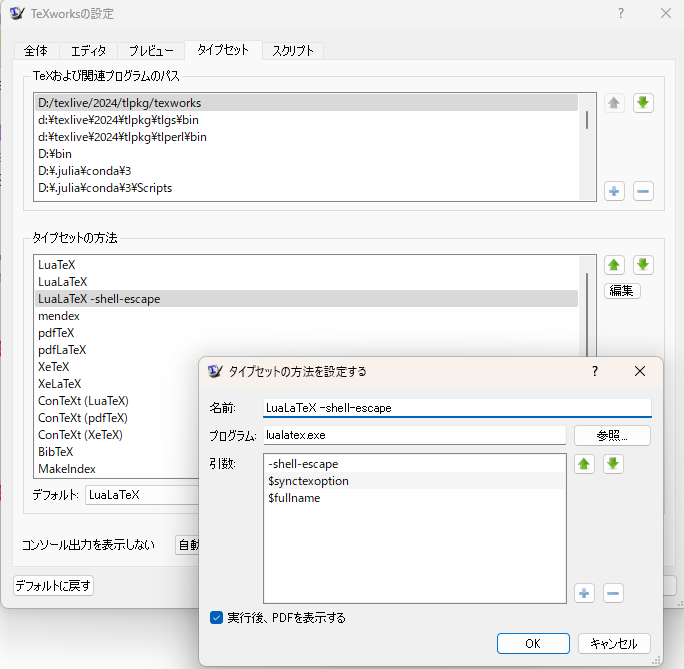Click the 参照... browse button

[612, 435]
